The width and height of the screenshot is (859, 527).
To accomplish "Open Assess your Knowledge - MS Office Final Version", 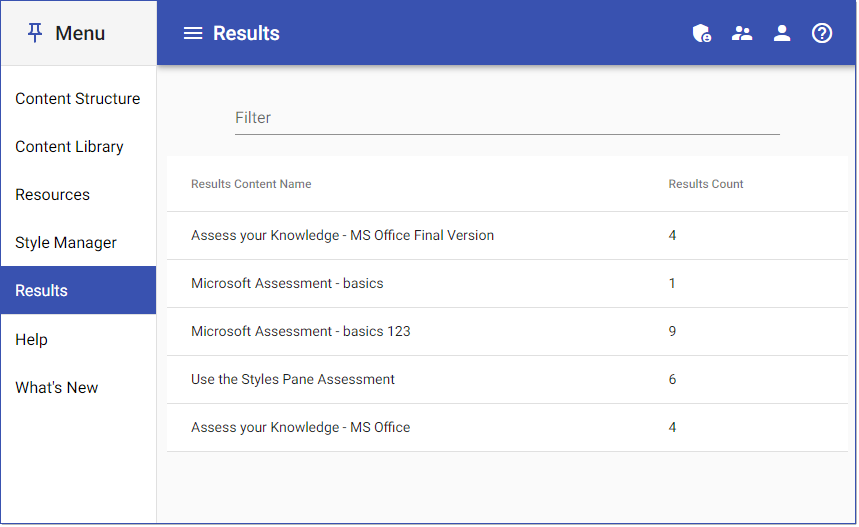I will point(507,236).
